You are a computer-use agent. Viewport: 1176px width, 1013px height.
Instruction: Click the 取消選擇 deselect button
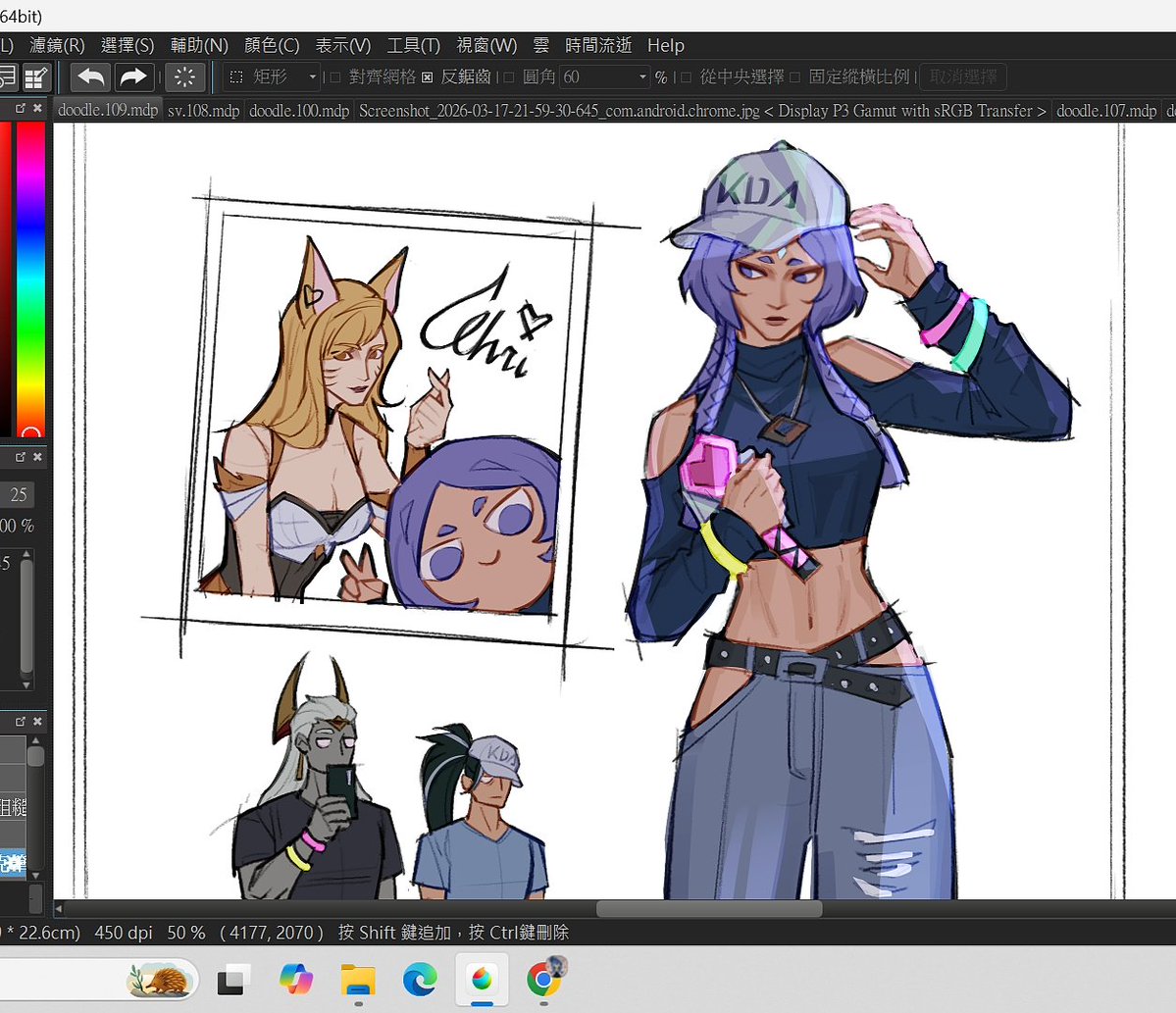click(x=963, y=76)
